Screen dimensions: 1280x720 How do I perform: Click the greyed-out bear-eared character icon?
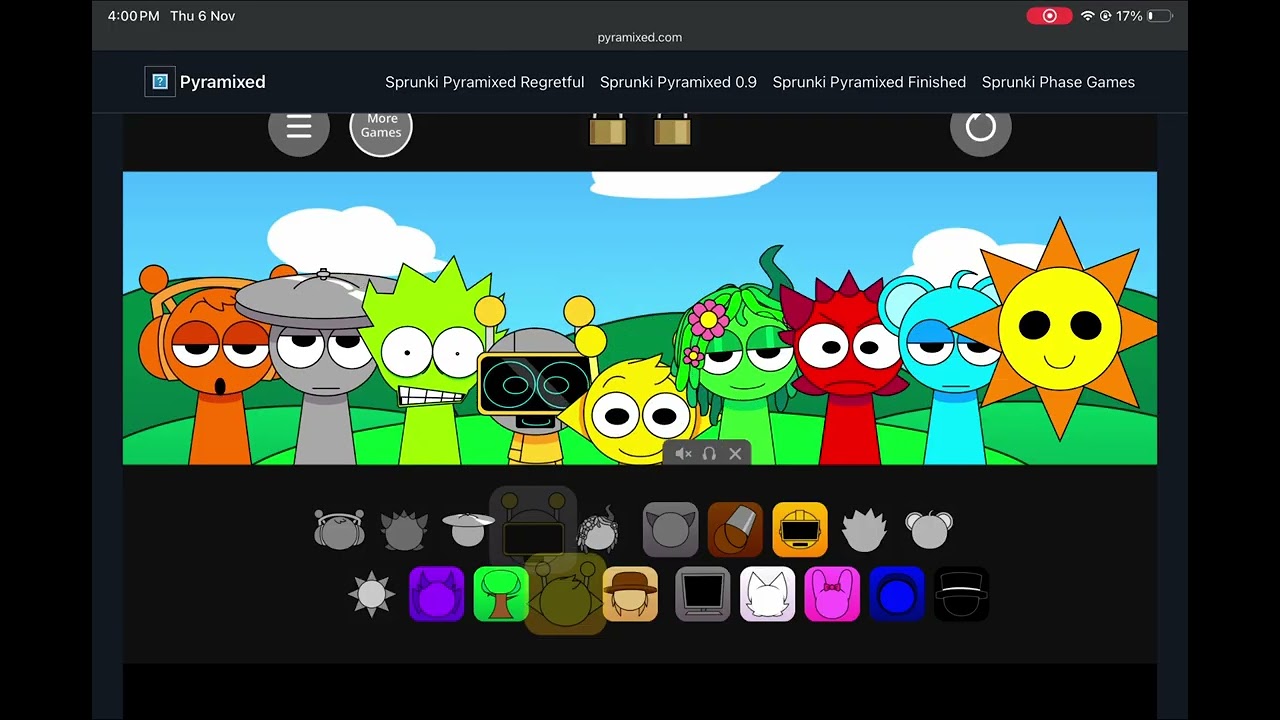(x=929, y=530)
